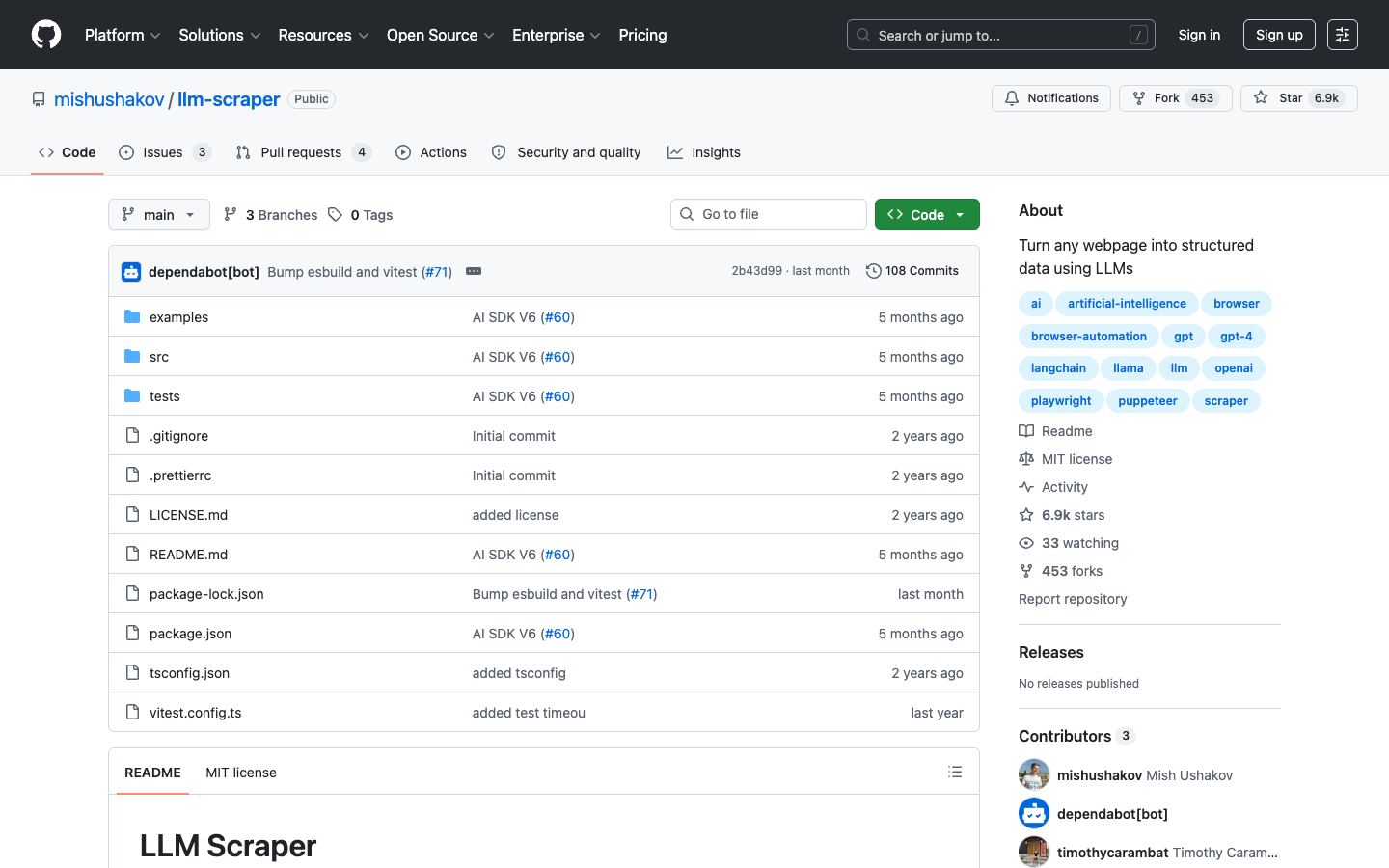Click the README outline list icon
This screenshot has height=868, width=1389.
tap(955, 772)
